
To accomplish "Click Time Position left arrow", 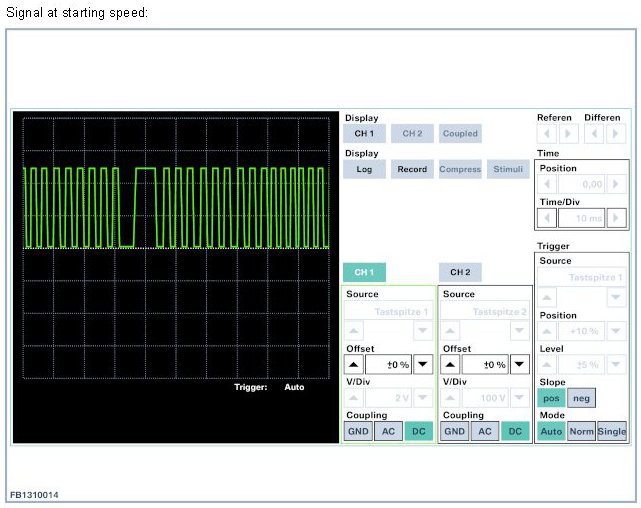I will click(548, 185).
